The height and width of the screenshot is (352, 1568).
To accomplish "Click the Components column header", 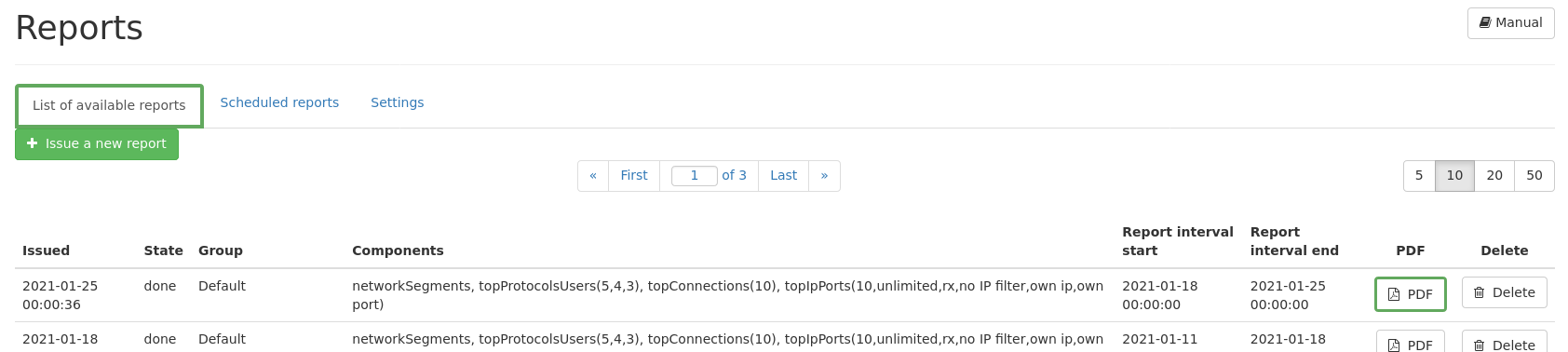I will coord(398,251).
